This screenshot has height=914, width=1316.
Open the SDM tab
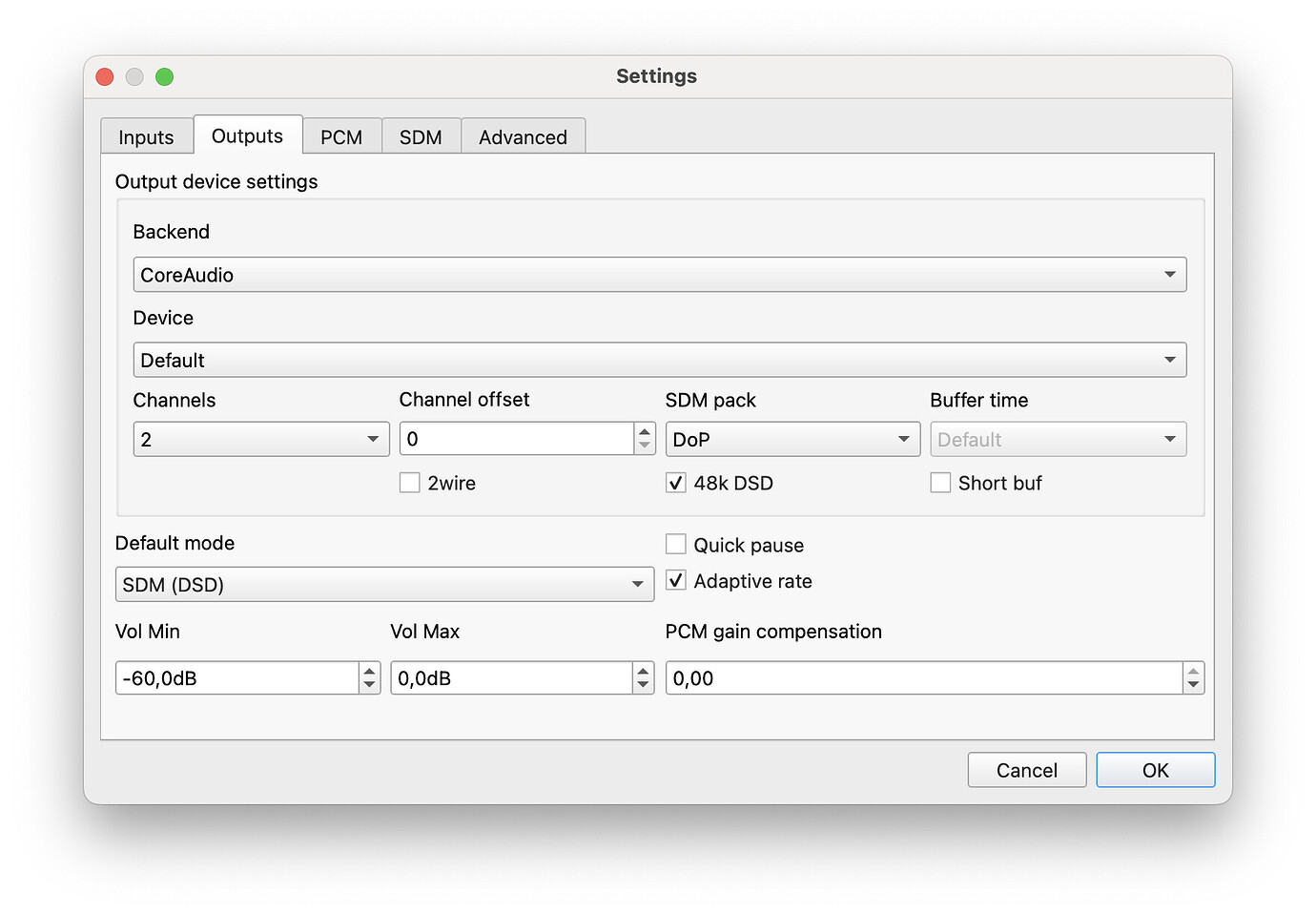click(x=421, y=136)
